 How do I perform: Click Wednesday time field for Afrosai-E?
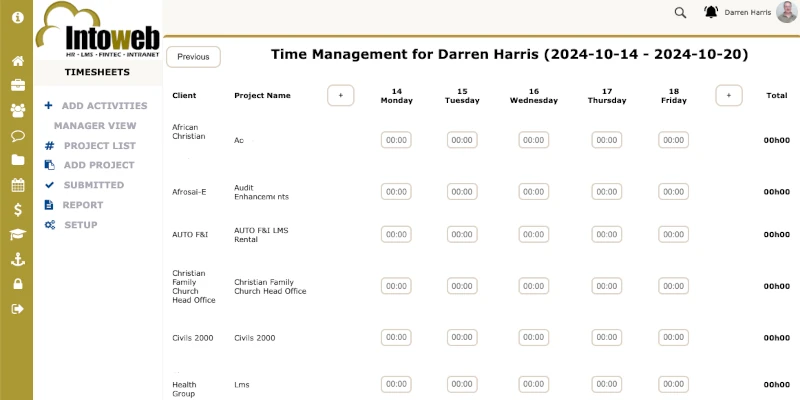click(534, 192)
